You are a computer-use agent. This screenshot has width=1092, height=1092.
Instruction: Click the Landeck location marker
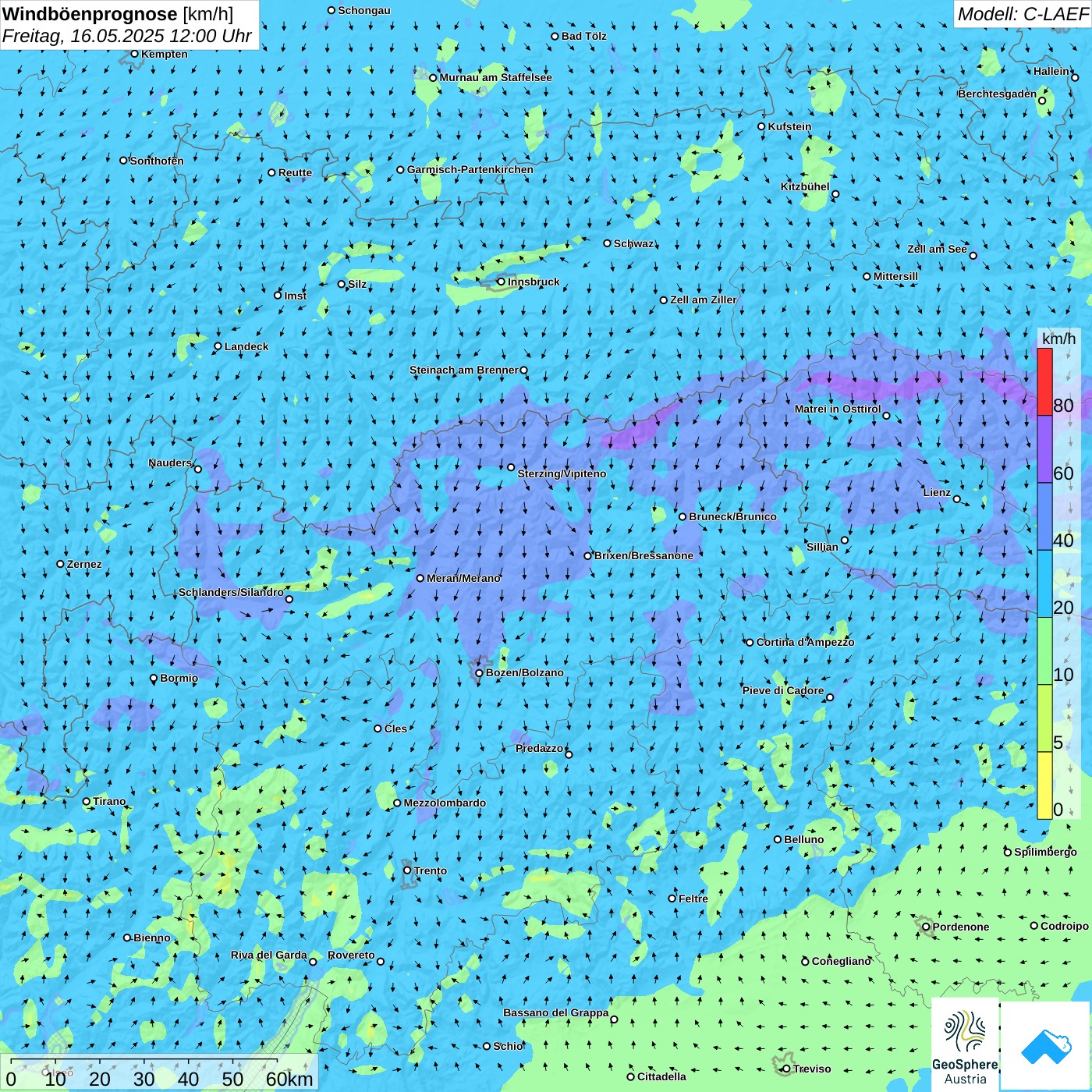[x=218, y=346]
